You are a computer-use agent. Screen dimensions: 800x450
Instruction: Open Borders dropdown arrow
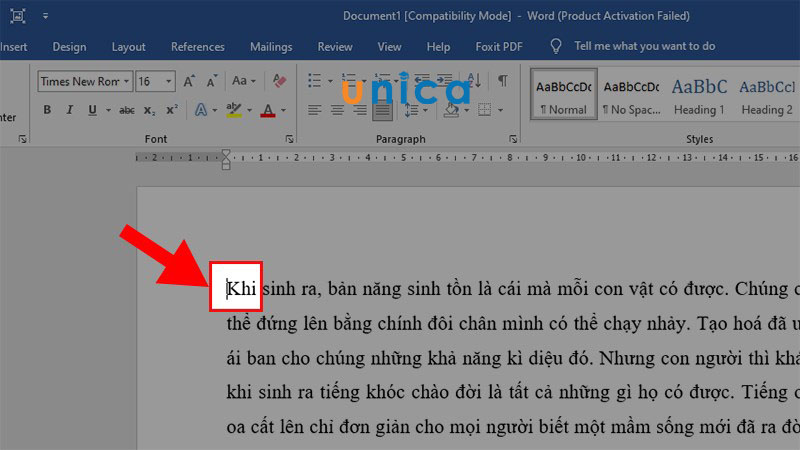point(501,110)
